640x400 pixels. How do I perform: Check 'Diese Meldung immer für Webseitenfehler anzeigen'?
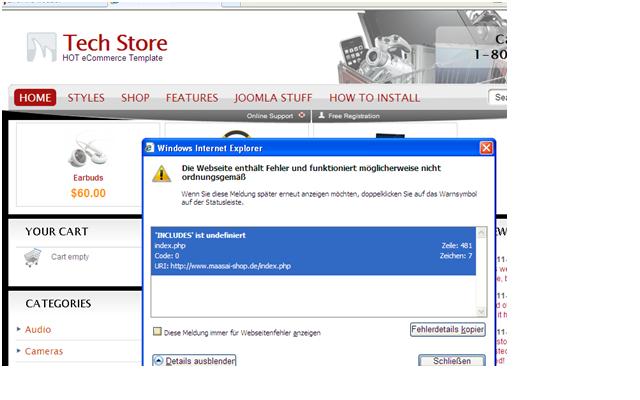point(157,331)
